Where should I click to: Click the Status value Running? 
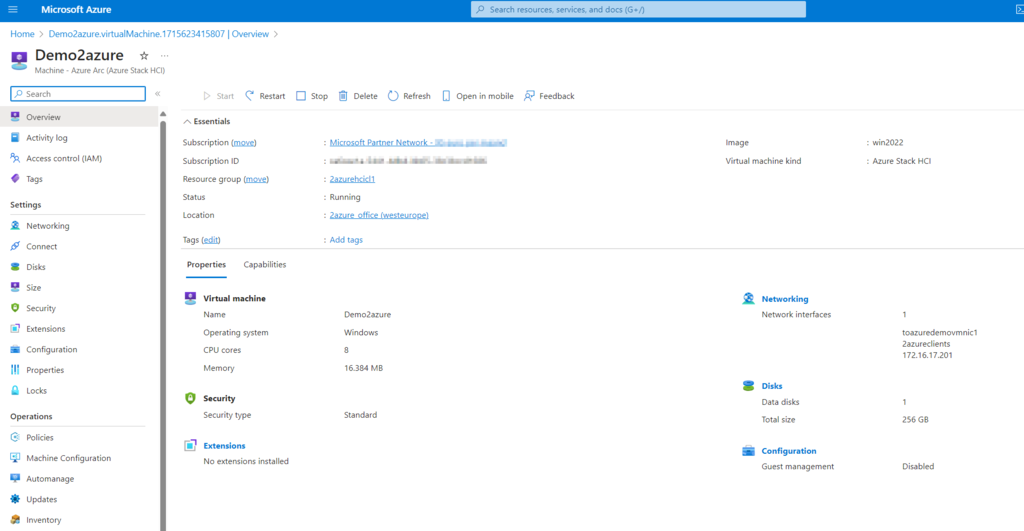click(x=345, y=197)
